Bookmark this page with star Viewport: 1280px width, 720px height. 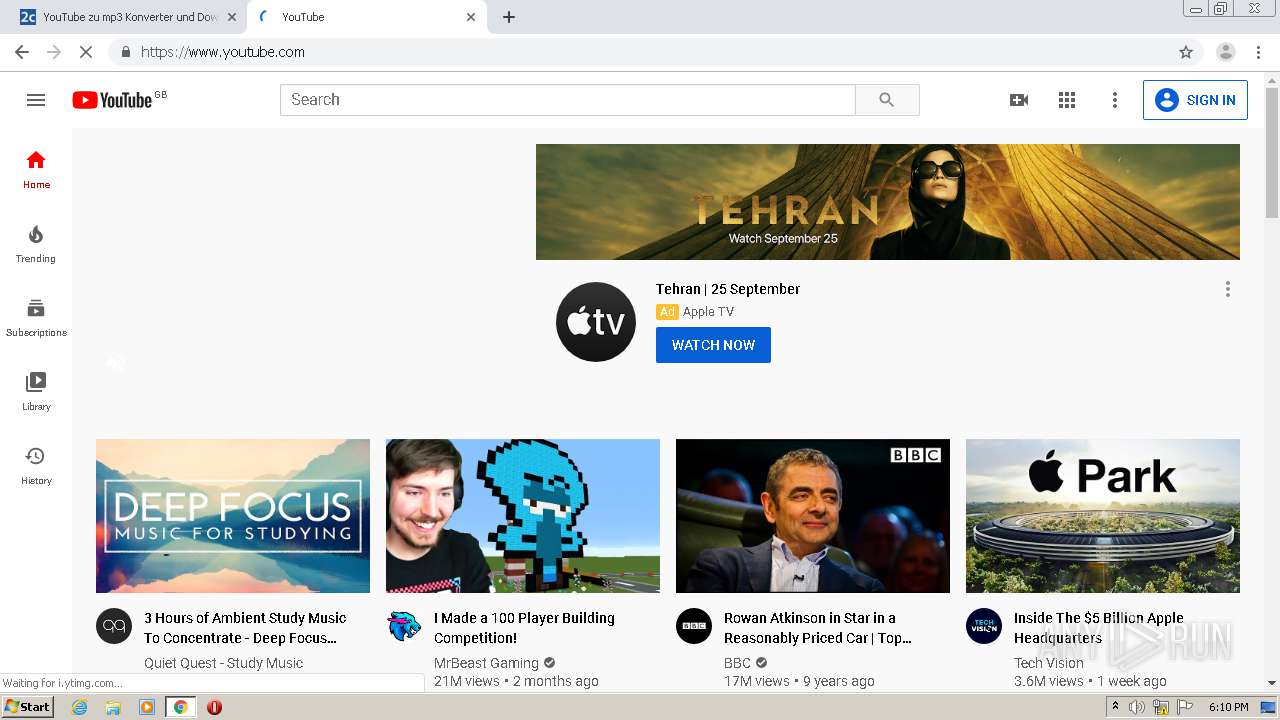click(x=1186, y=52)
